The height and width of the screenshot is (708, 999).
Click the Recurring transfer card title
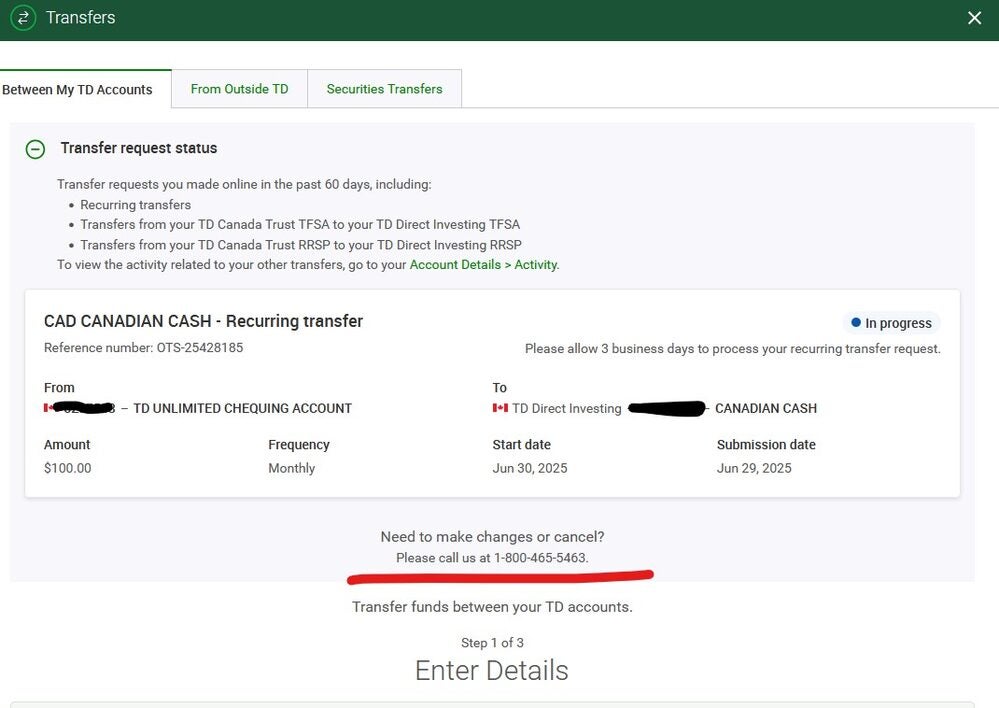pyautogui.click(x=203, y=321)
